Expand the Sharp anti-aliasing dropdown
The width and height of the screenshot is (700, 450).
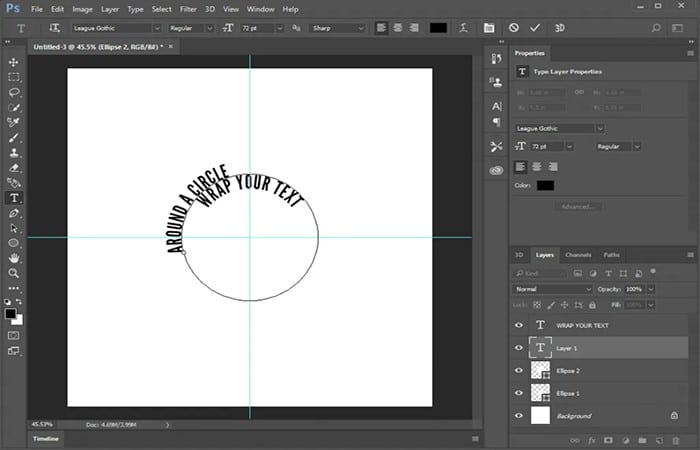click(338, 28)
